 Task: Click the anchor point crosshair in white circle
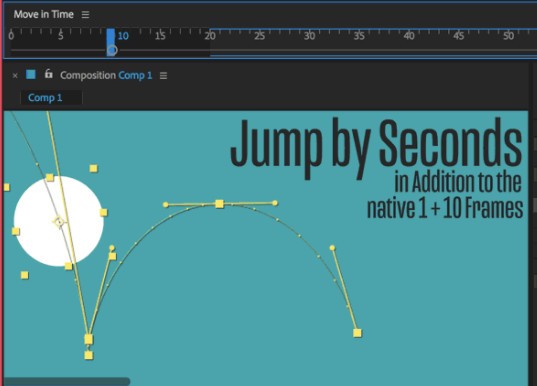[x=59, y=222]
